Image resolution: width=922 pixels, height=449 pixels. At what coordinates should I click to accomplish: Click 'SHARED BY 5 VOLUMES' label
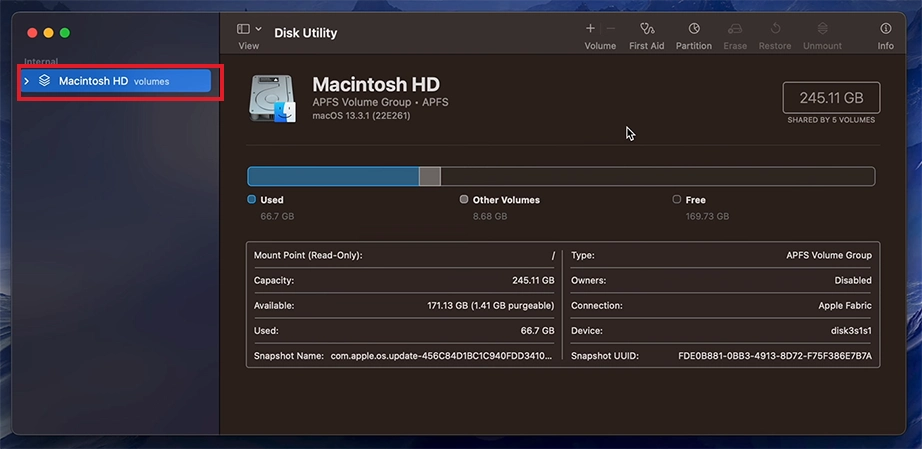pos(831,120)
